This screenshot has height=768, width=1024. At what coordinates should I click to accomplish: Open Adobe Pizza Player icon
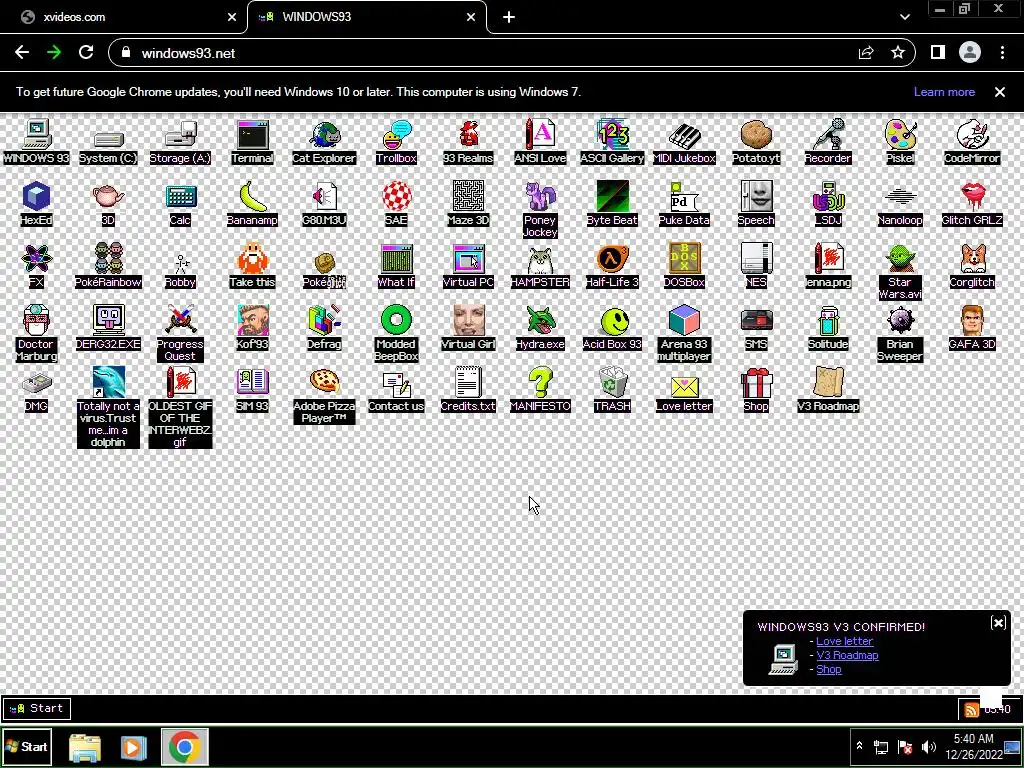(324, 395)
